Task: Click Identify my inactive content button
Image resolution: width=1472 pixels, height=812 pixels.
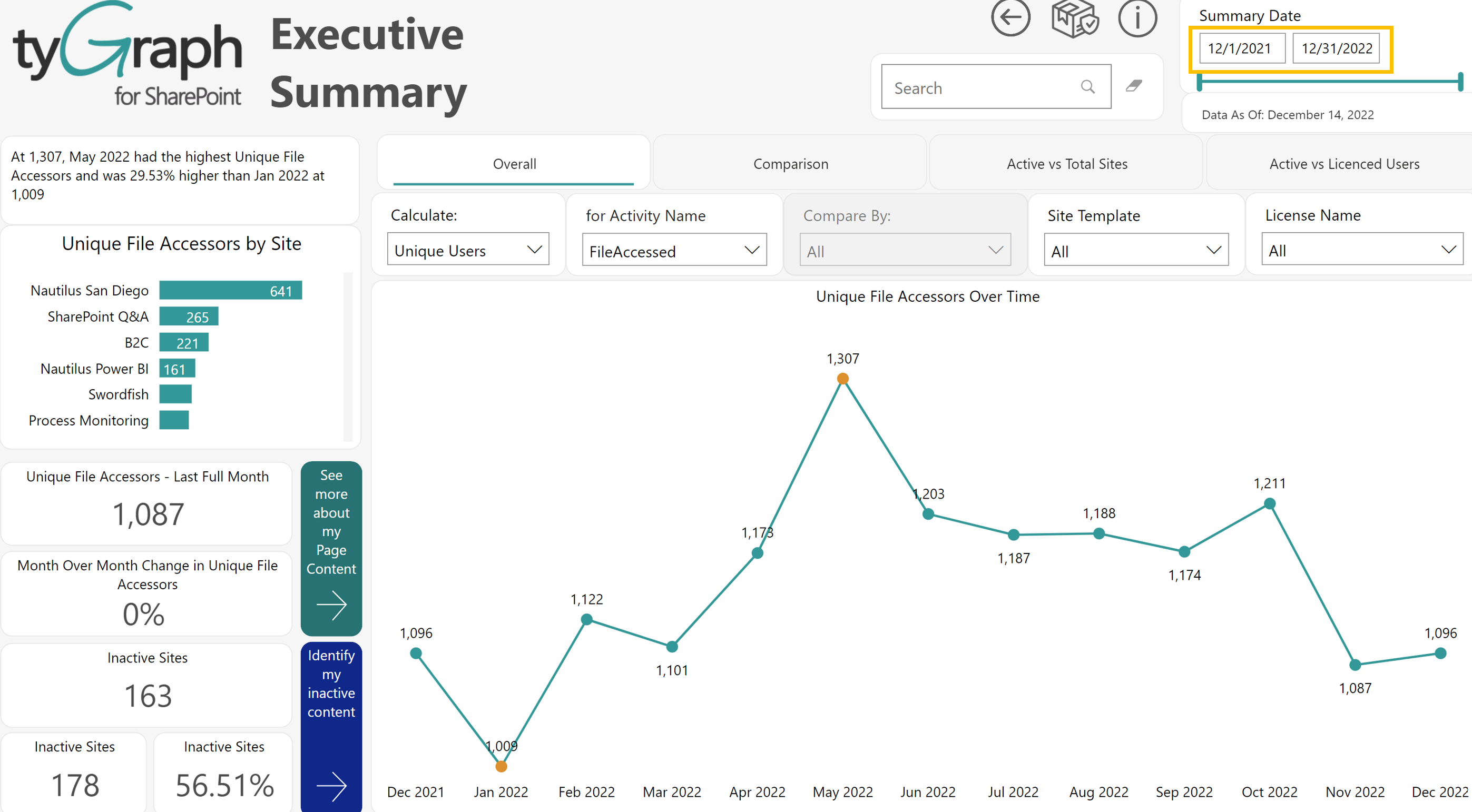Action: 331,683
